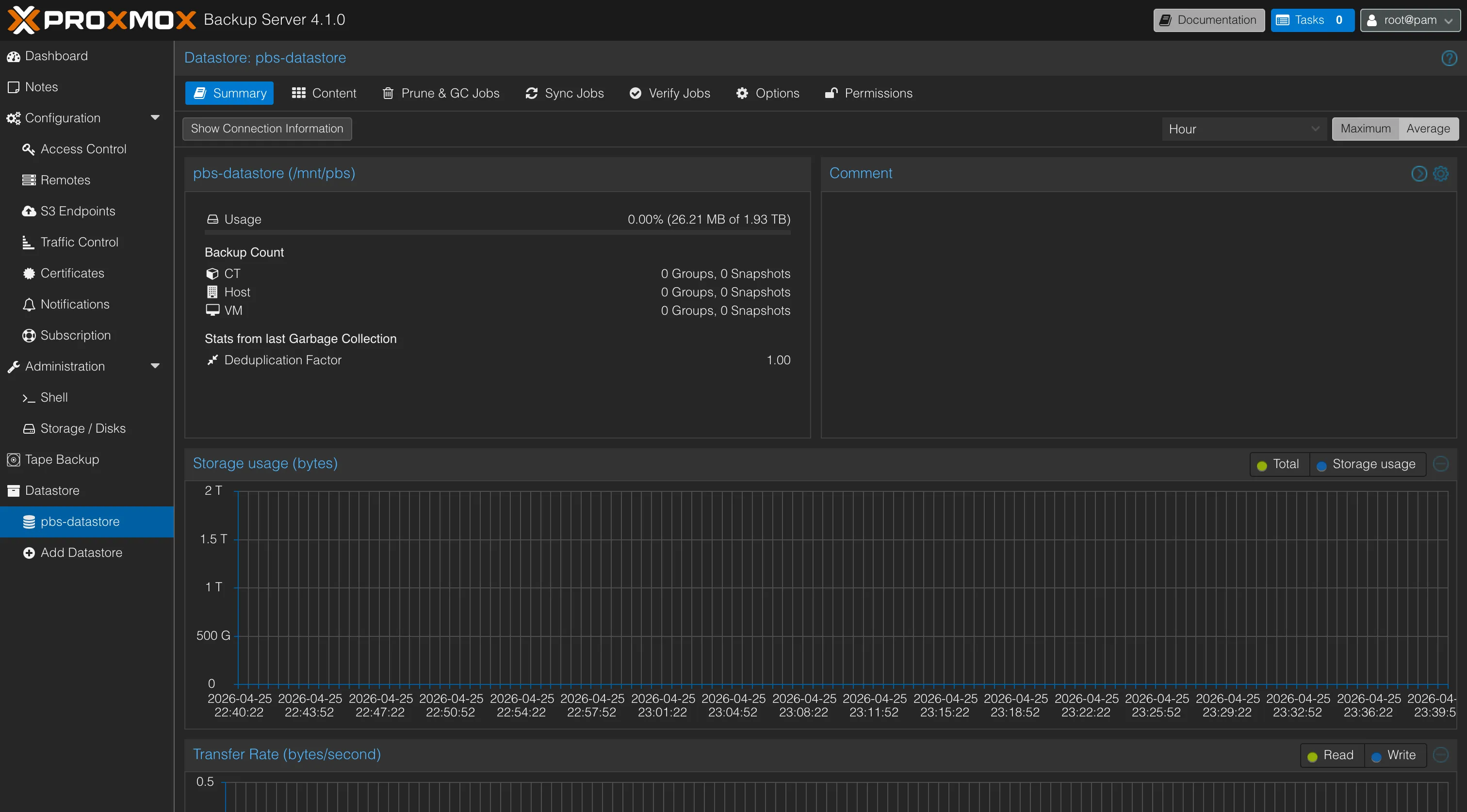Toggle the Write series in Transfer Rate legend
Screen dimensions: 1467x812
coord(1394,756)
